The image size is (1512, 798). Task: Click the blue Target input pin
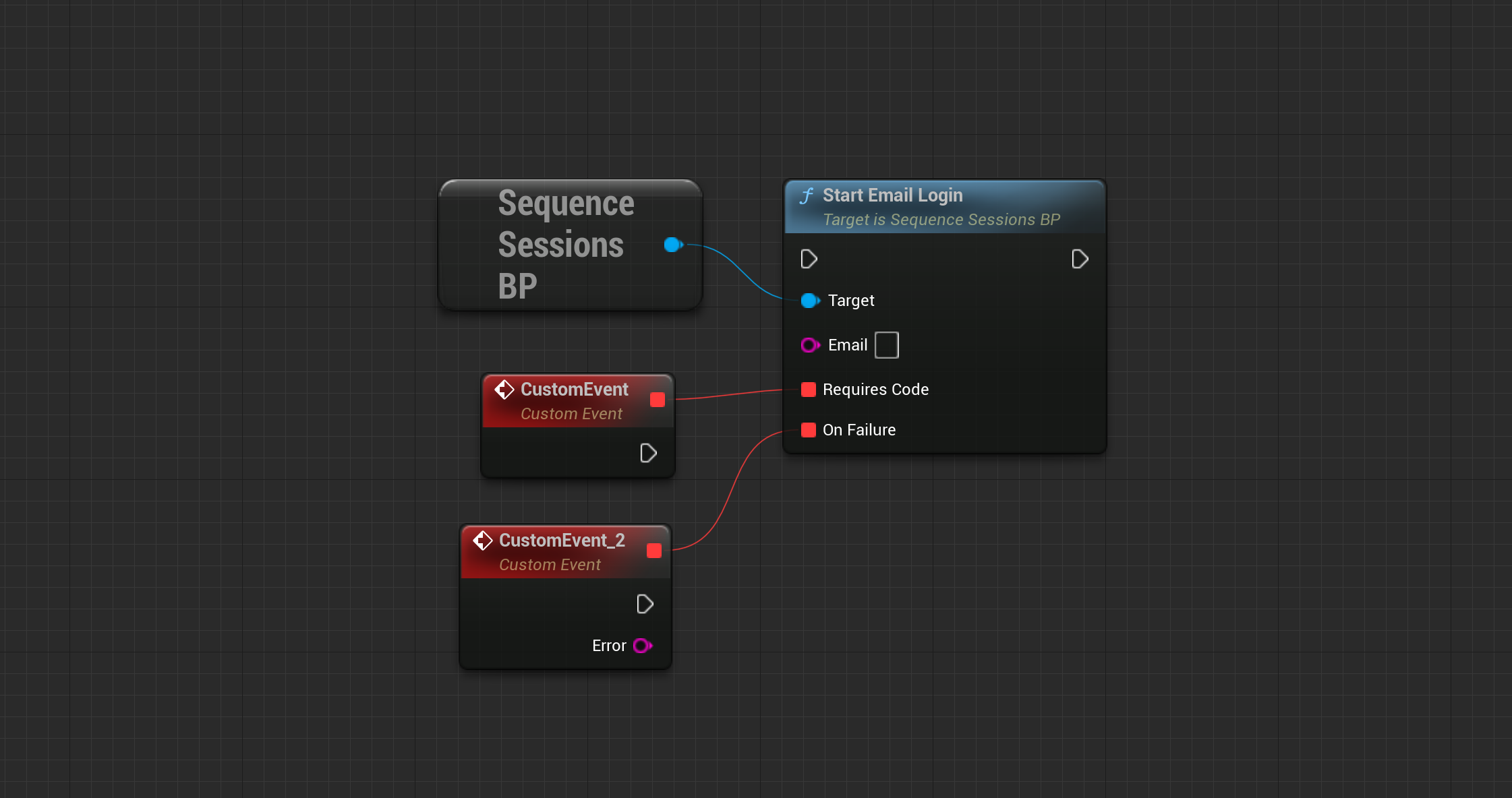click(x=809, y=301)
